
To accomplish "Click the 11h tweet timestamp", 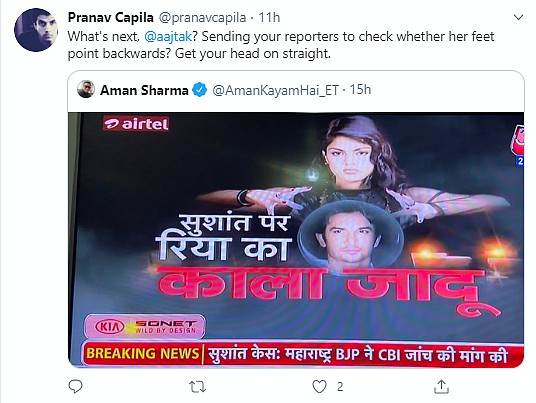I will pyautogui.click(x=269, y=17).
